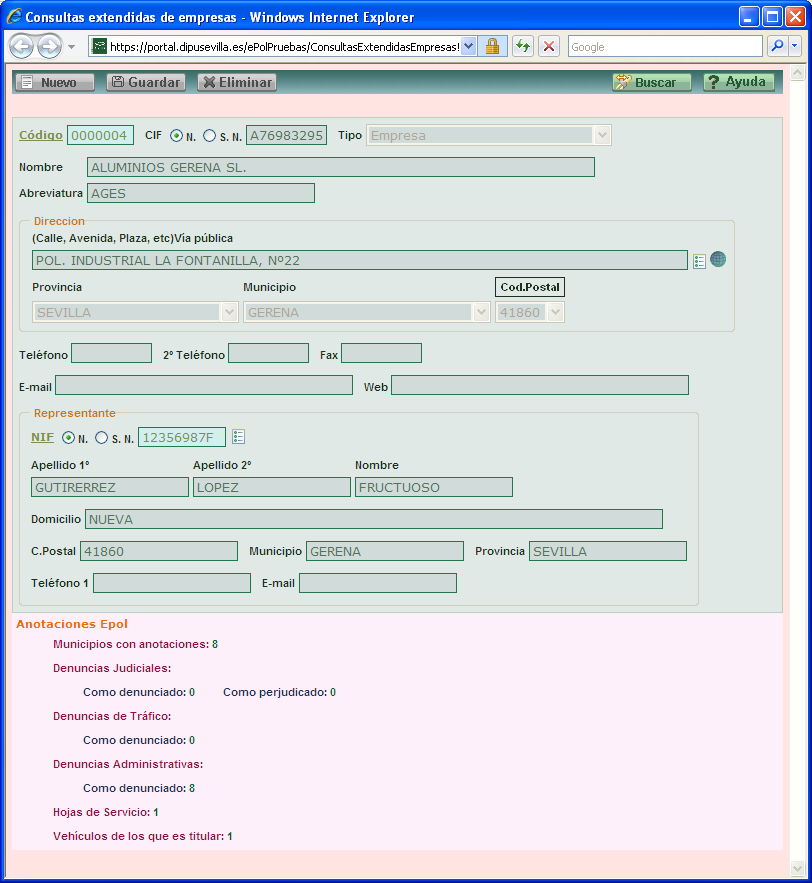The width and height of the screenshot is (812, 883).
Task: Expand the Tipo dropdown showing Empresa
Action: [x=602, y=136]
